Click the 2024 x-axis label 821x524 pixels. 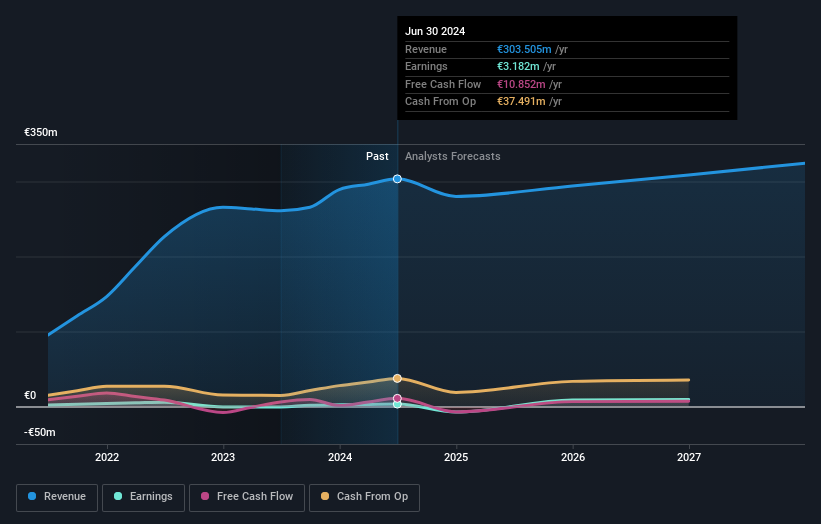[x=340, y=457]
